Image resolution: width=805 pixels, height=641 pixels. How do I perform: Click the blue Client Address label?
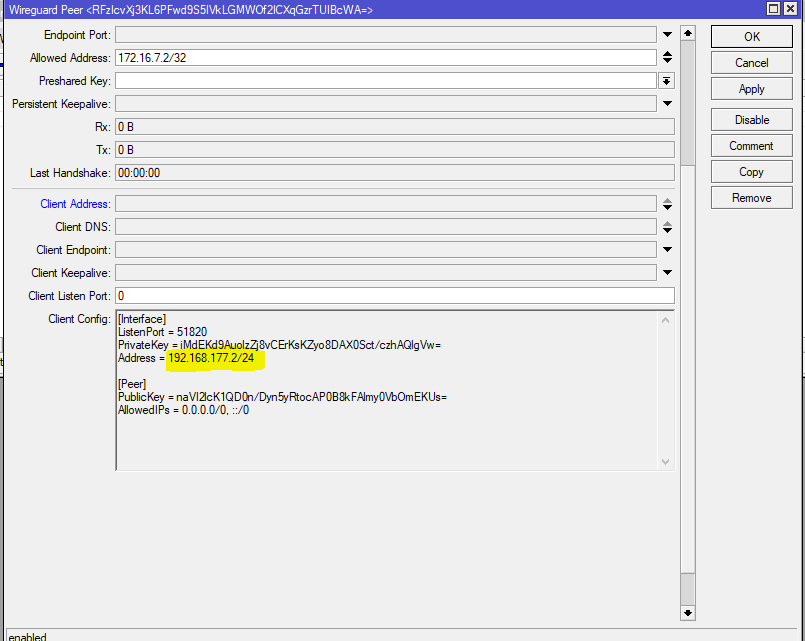coord(75,204)
